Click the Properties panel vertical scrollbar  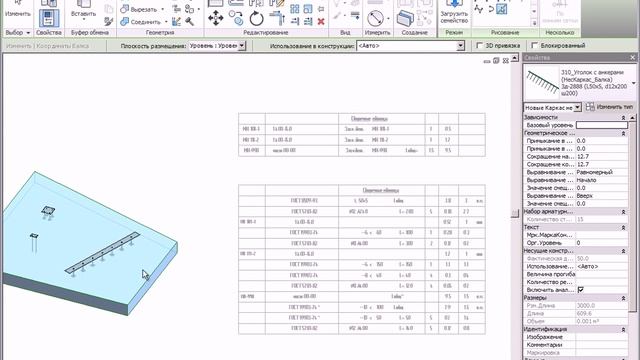(x=633, y=216)
